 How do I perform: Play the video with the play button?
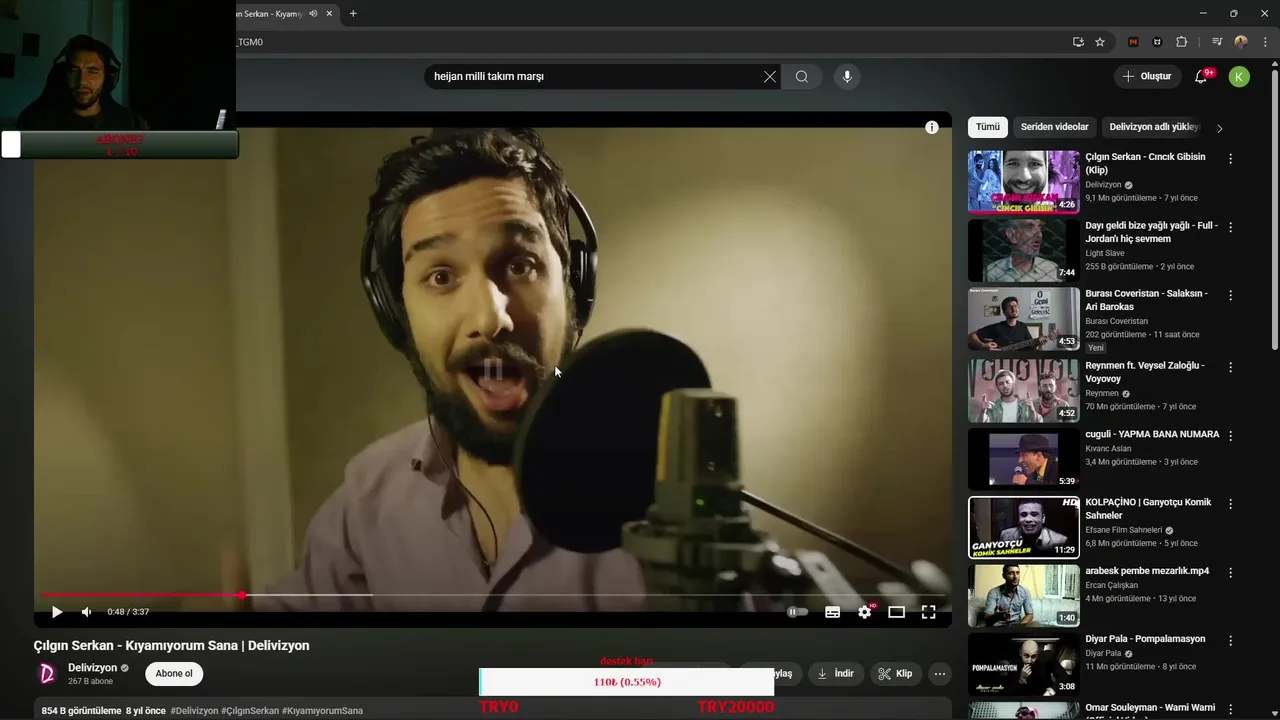57,612
